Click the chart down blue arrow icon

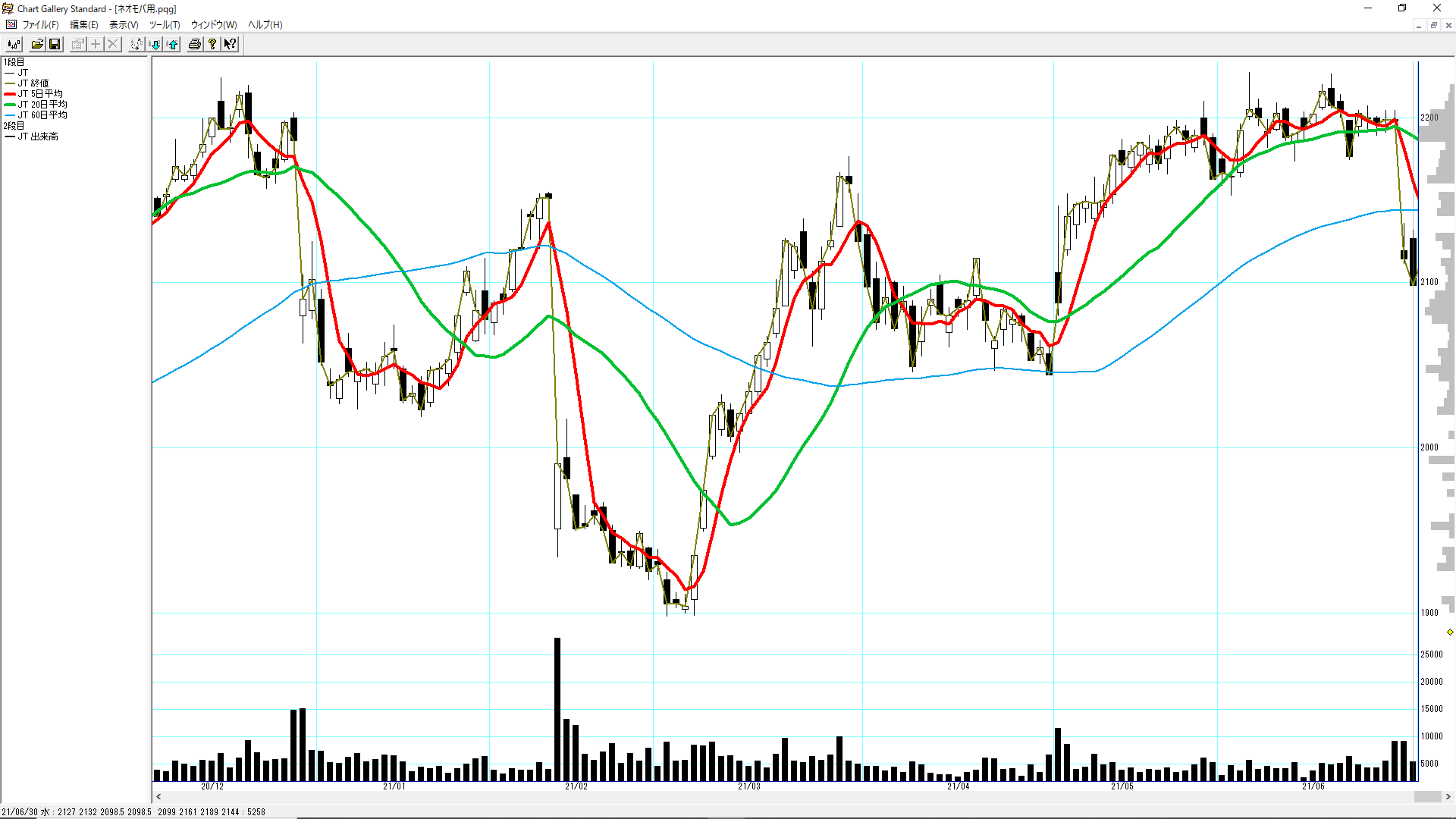click(155, 44)
